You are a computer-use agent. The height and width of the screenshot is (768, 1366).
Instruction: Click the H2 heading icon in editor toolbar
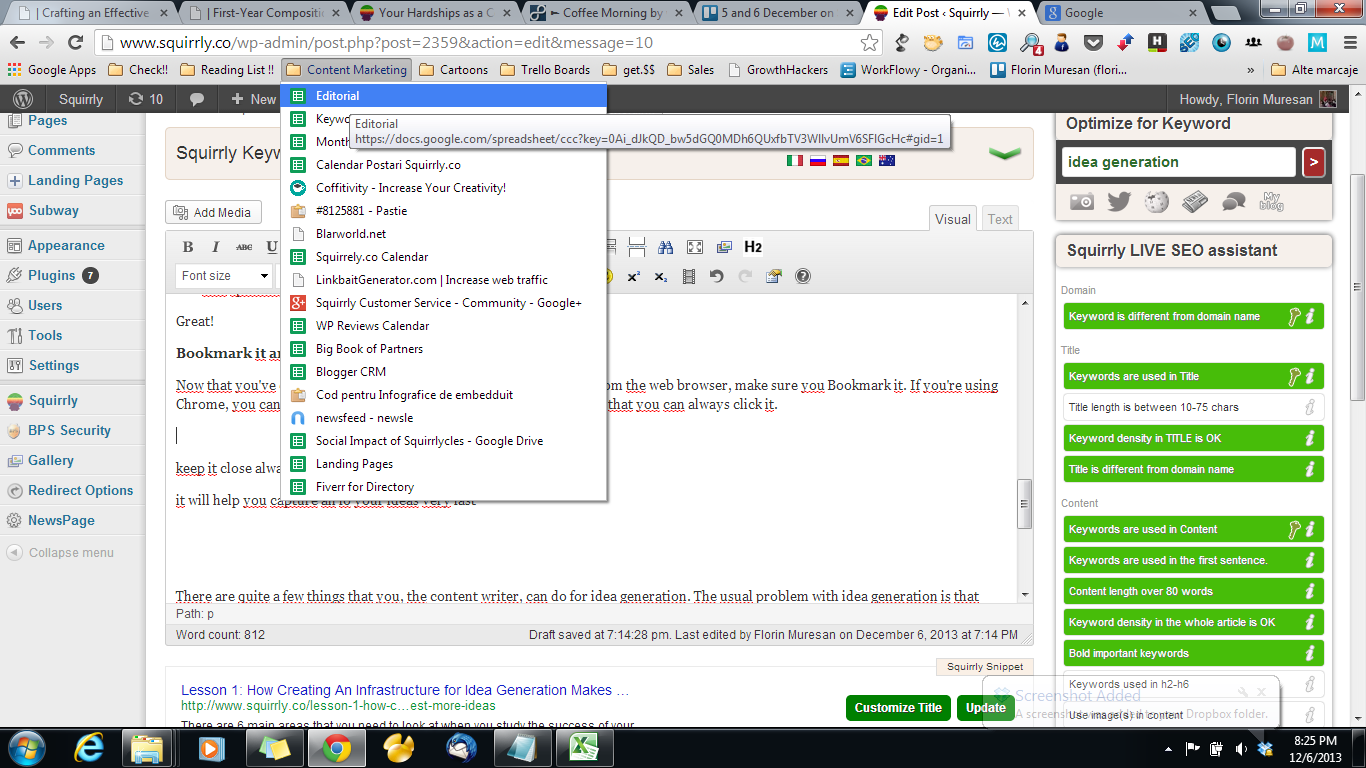tap(753, 247)
